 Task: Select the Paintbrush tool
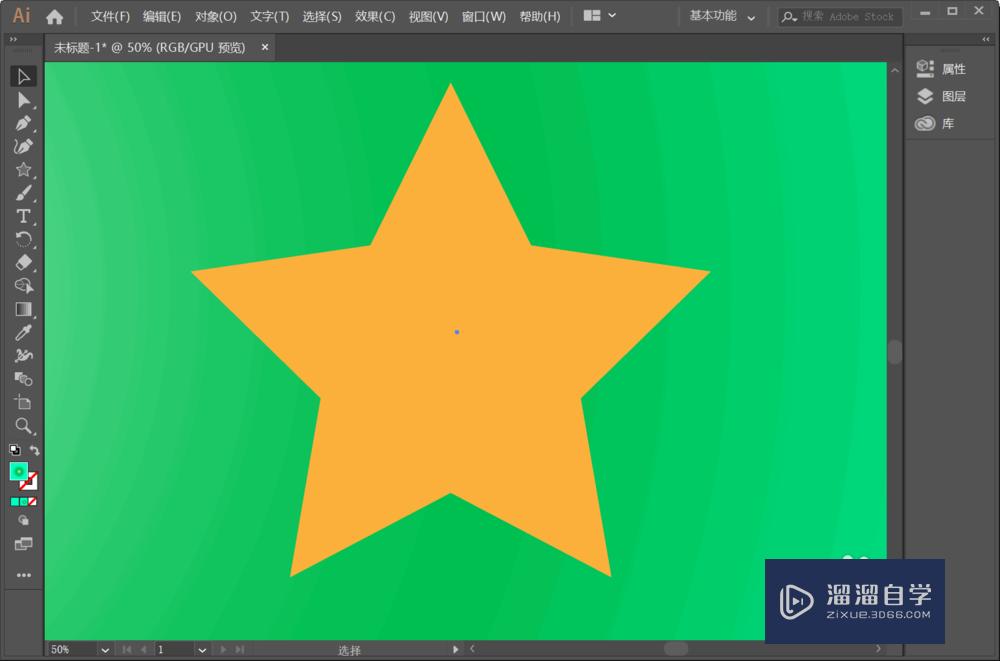24,193
